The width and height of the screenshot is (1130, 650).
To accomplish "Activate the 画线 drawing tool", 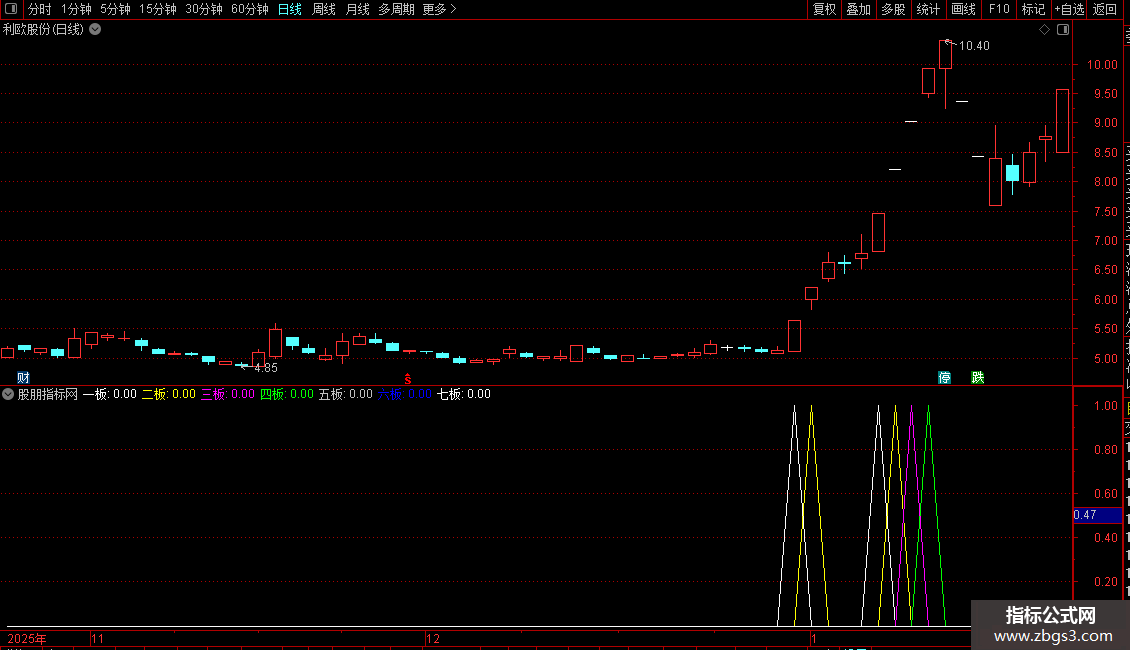I will [964, 9].
